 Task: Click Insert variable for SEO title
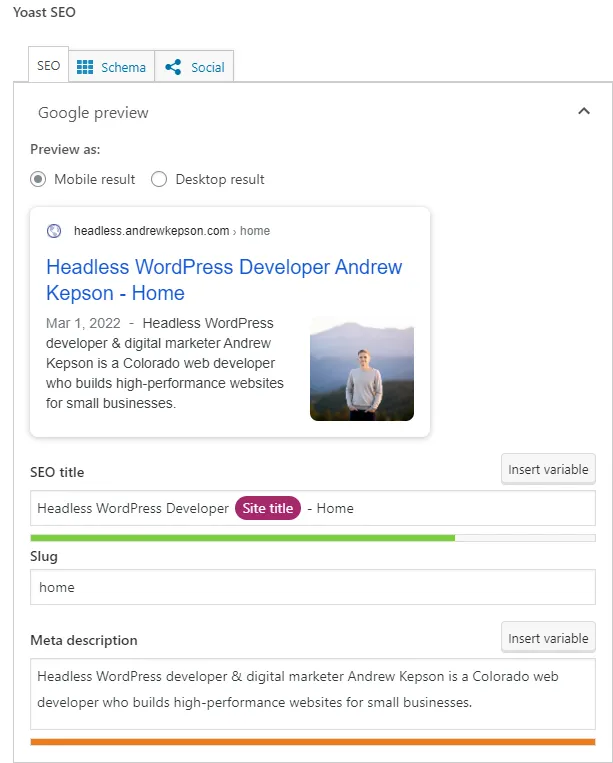pyautogui.click(x=548, y=469)
